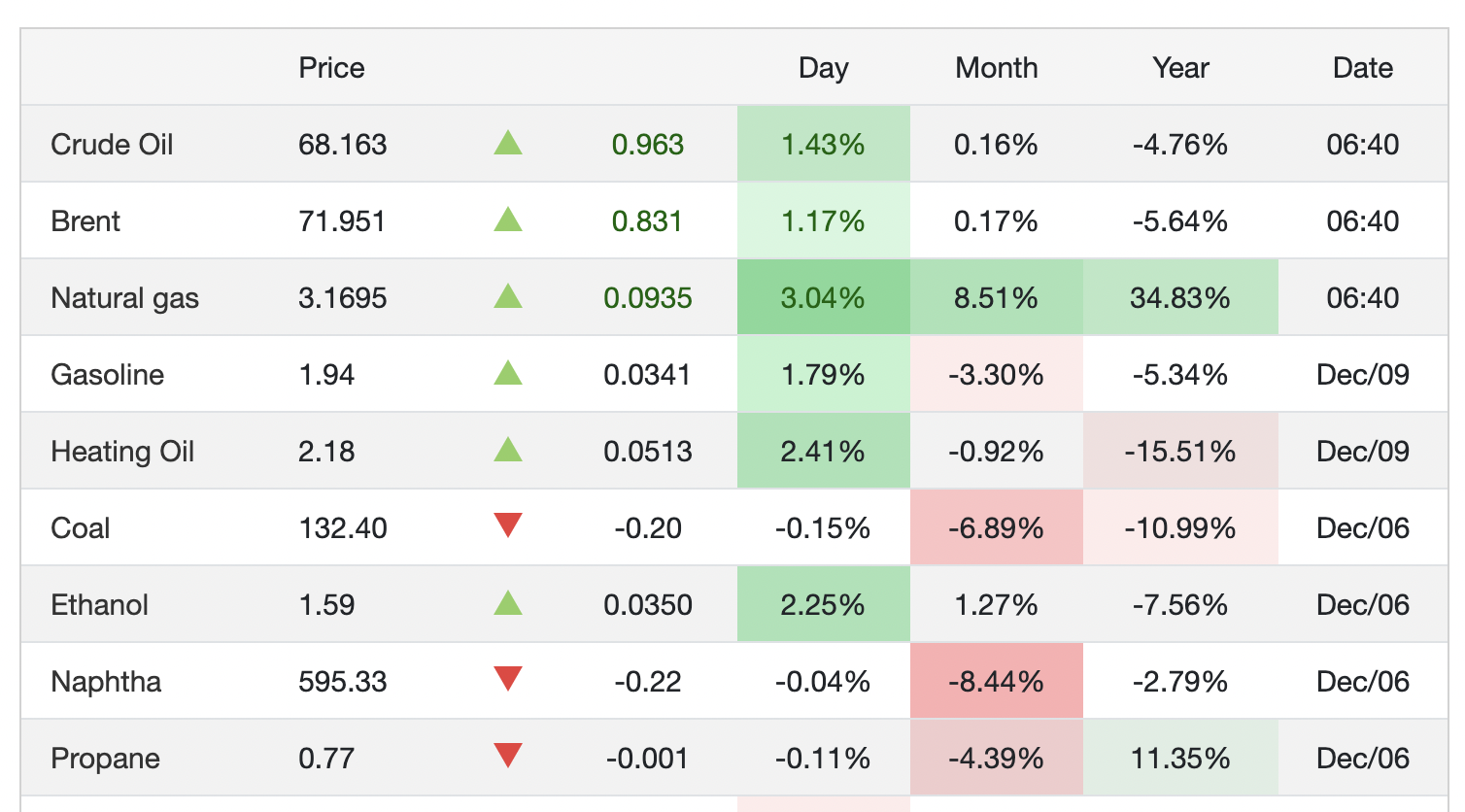This screenshot has height=812, width=1465.
Task: Click the green up arrow in Gasoline row
Action: [508, 373]
